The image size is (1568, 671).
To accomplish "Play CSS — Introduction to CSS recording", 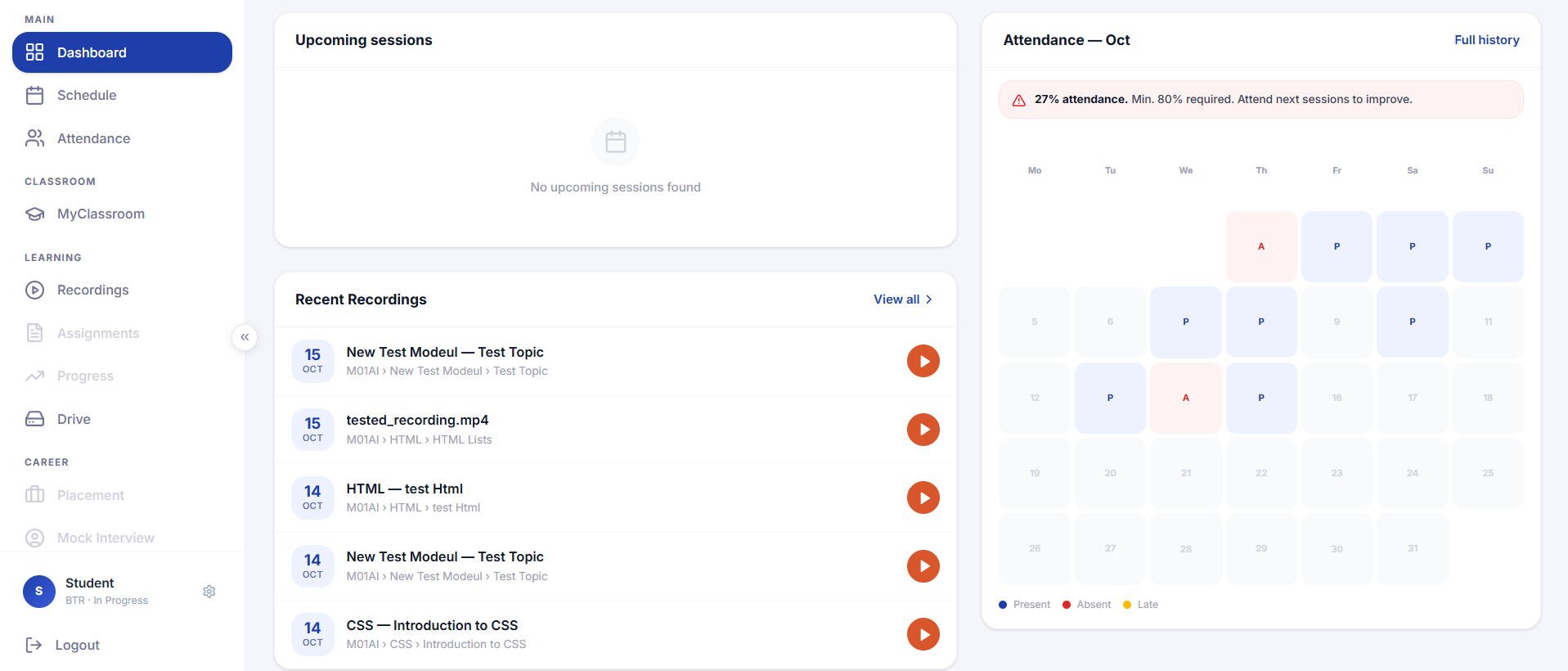I will (923, 634).
